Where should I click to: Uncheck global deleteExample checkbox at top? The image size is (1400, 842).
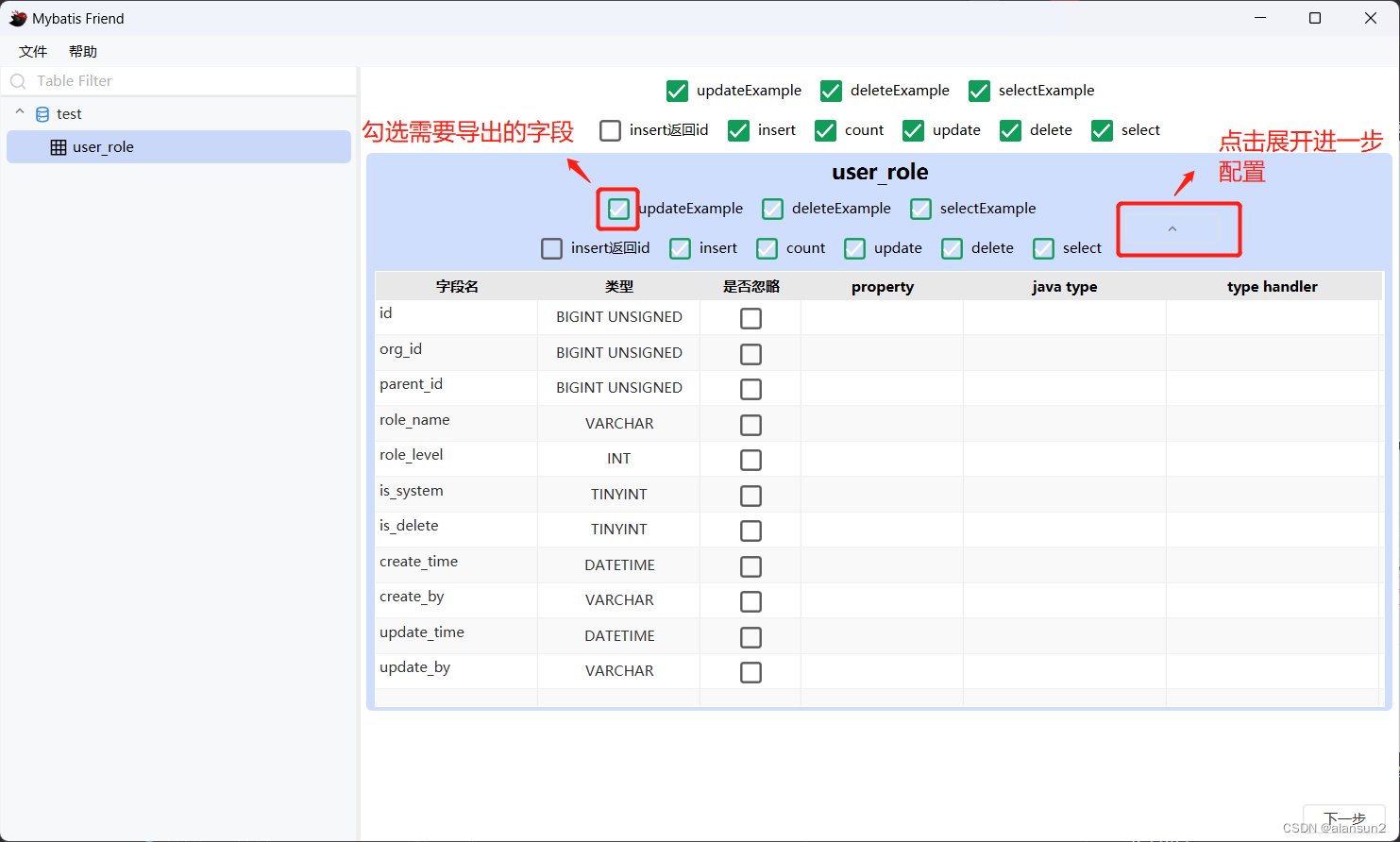click(831, 91)
